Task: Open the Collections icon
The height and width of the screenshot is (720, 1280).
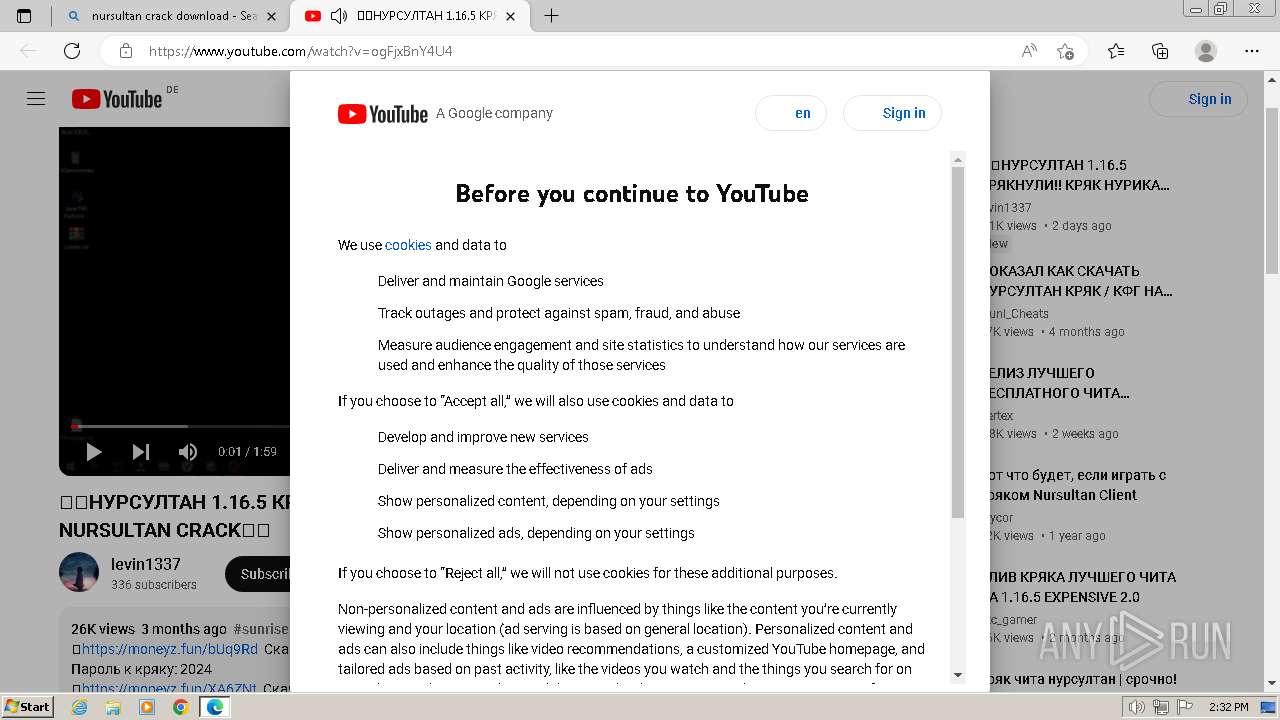Action: (x=1160, y=51)
